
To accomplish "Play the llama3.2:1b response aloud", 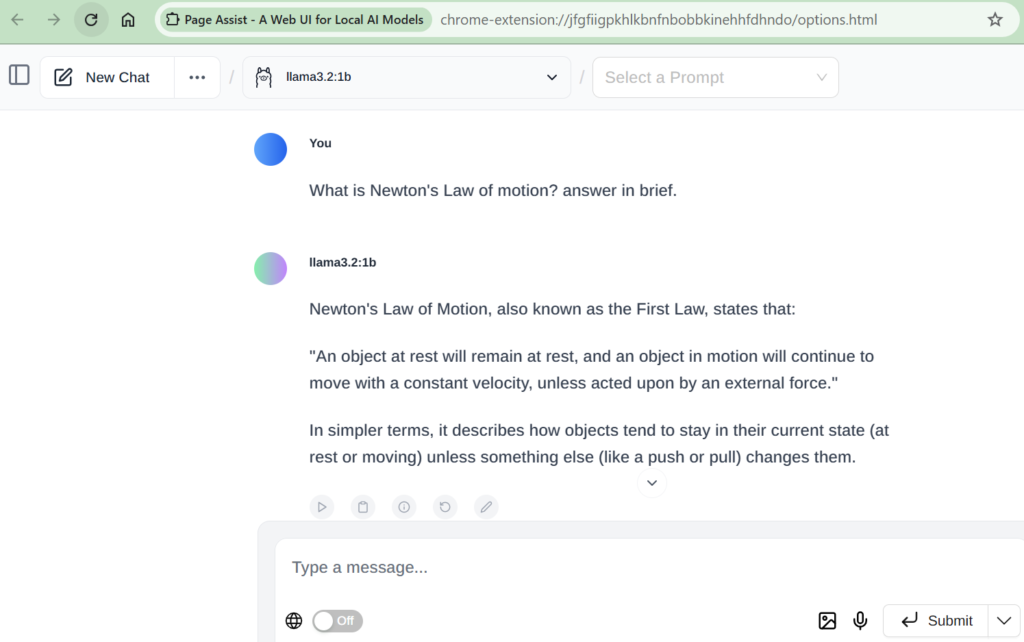I will pos(322,507).
